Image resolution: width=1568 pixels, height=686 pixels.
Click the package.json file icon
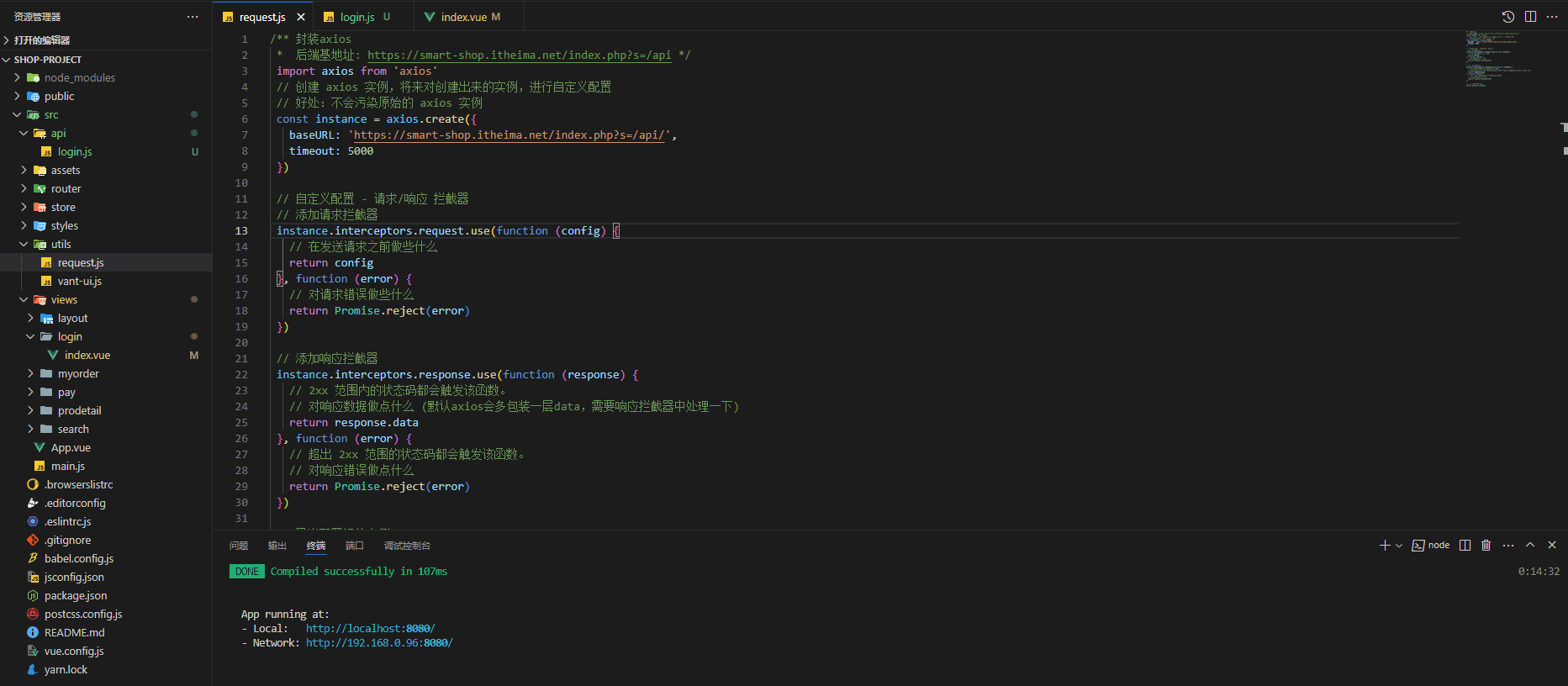tap(33, 595)
